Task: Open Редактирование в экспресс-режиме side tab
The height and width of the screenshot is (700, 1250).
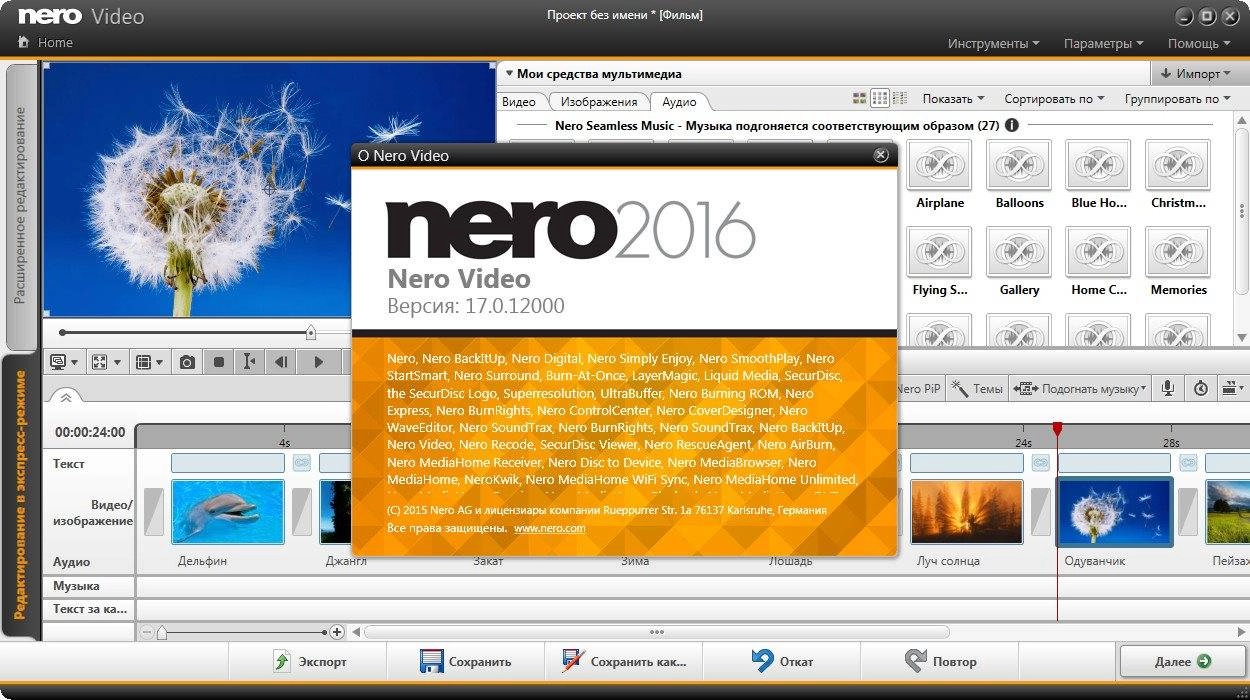Action: 20,495
